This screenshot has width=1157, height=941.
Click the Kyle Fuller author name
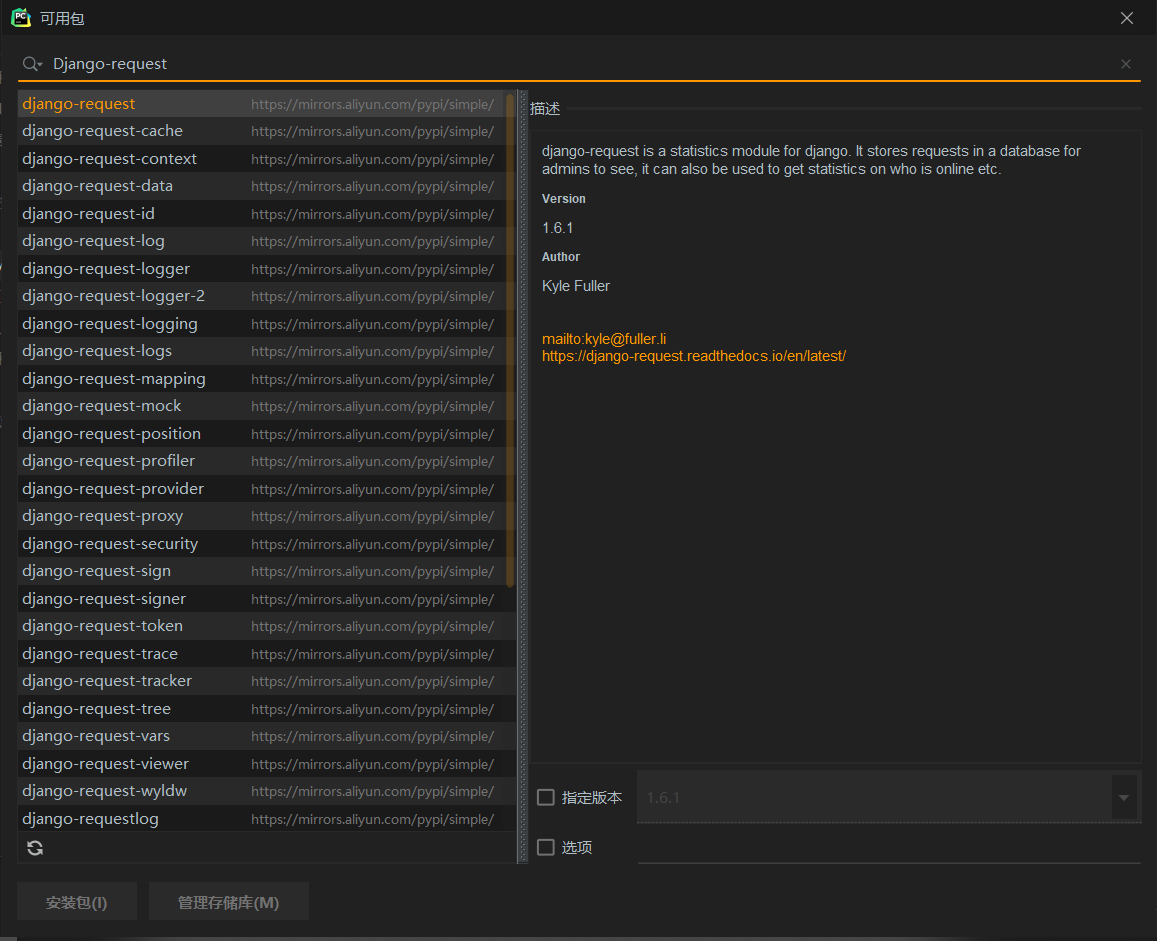point(576,286)
